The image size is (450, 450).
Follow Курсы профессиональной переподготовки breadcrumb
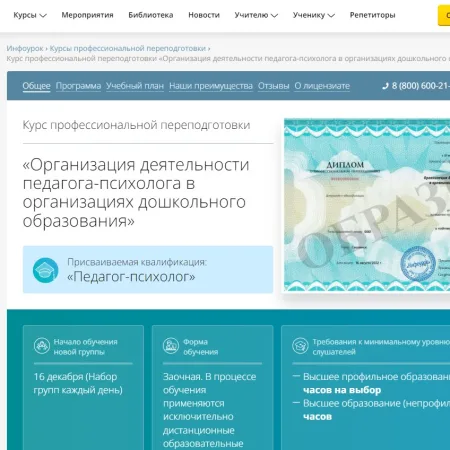tap(128, 48)
